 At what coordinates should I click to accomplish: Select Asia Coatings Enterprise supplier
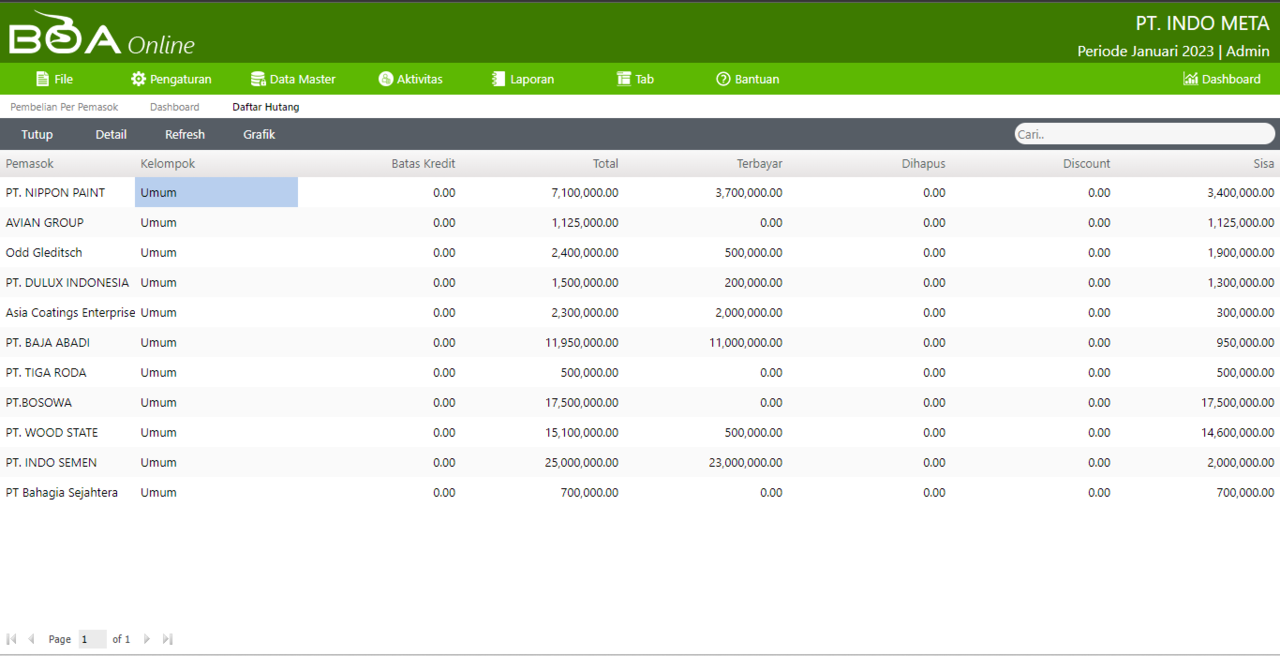[x=70, y=312]
